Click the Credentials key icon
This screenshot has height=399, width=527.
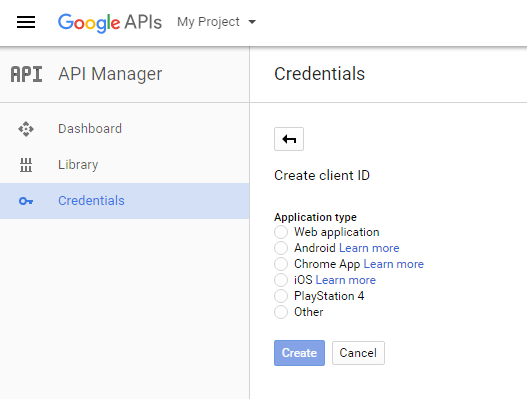click(26, 201)
